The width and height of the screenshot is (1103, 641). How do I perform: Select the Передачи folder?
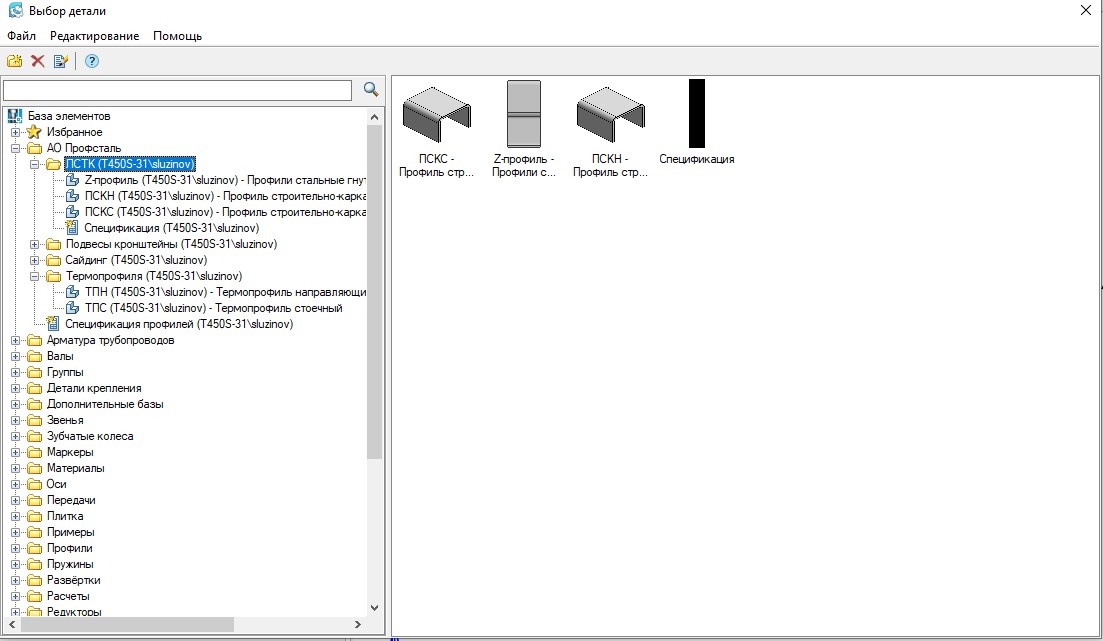click(x=71, y=500)
